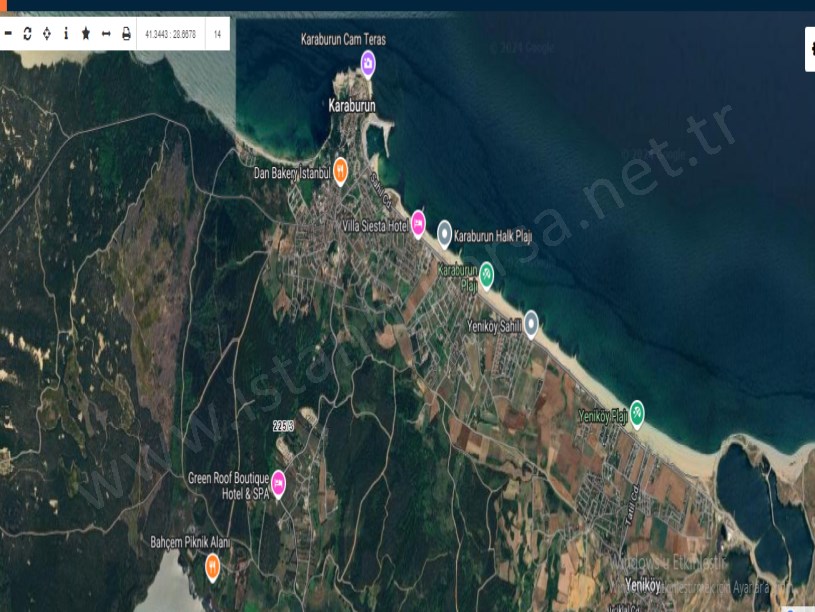Click the Villa Siesta Hotel pink marker
815x612 pixels.
coord(418,223)
